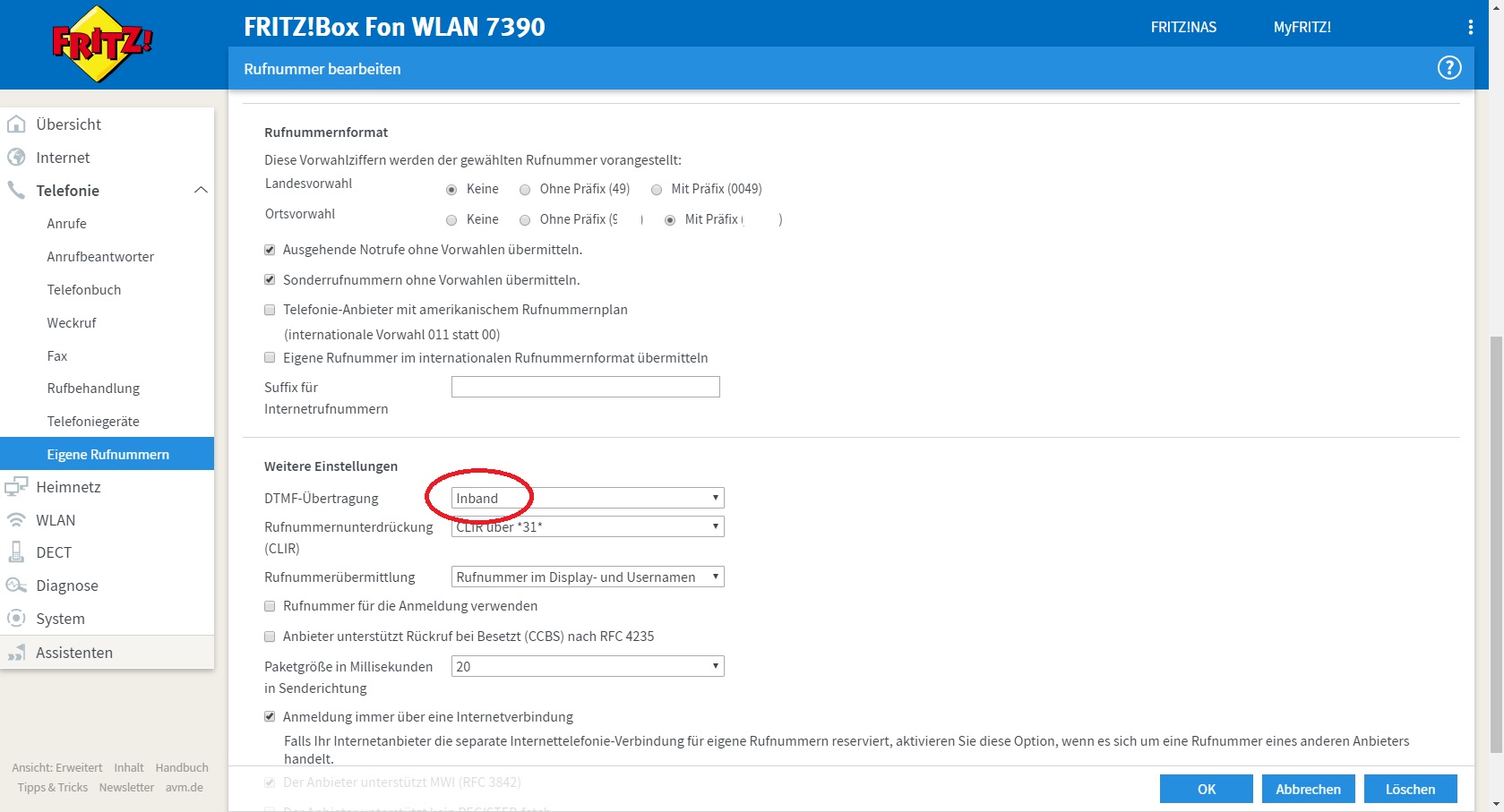Uncheck 'Ausgehende Notrufe ohne Vorwahlen übermitteln'
The image size is (1504, 812).
(270, 250)
